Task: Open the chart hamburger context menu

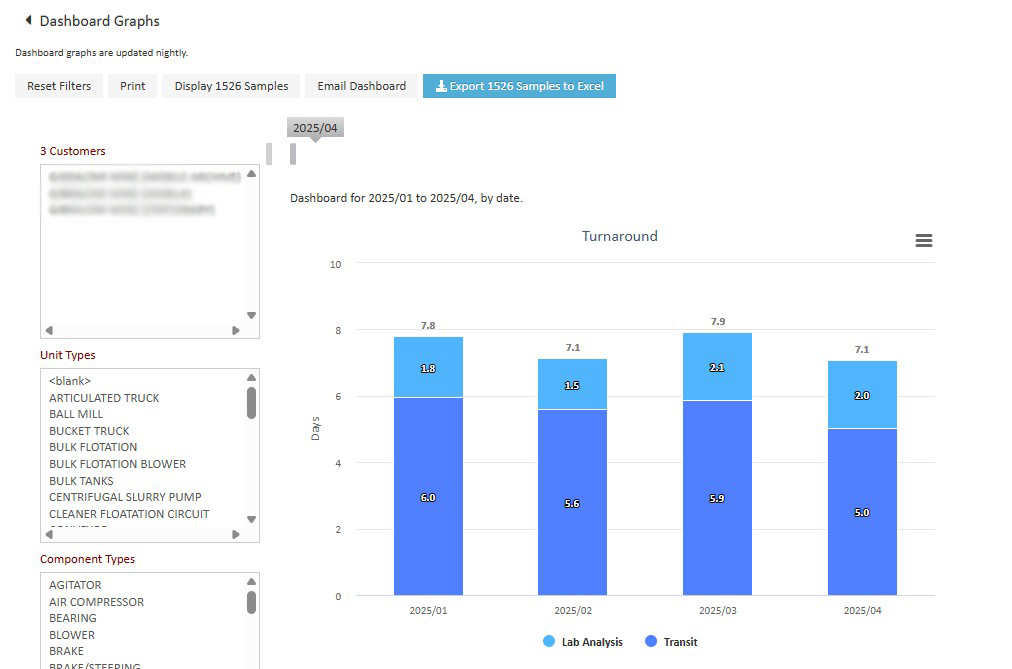Action: pos(923,241)
